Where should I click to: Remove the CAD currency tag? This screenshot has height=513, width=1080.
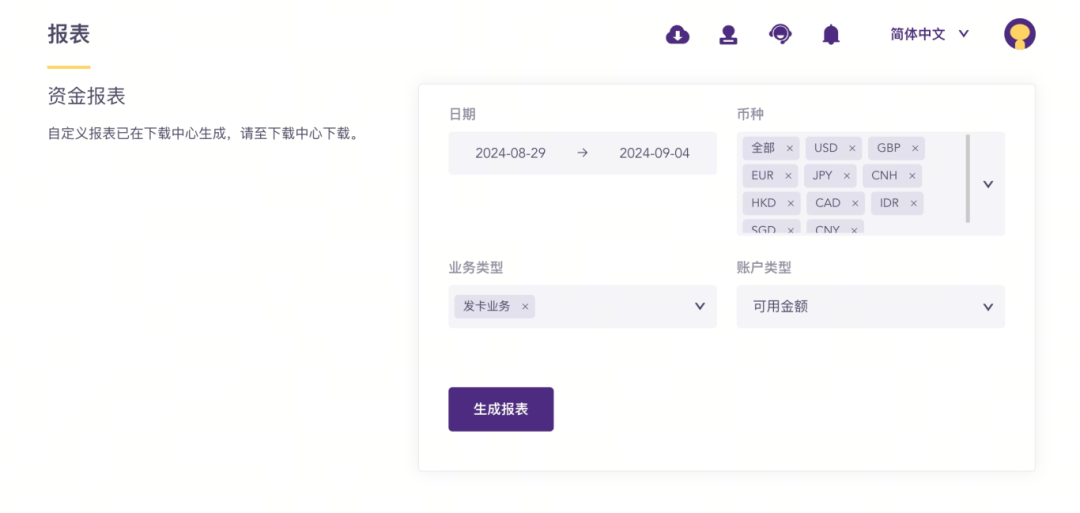[855, 203]
